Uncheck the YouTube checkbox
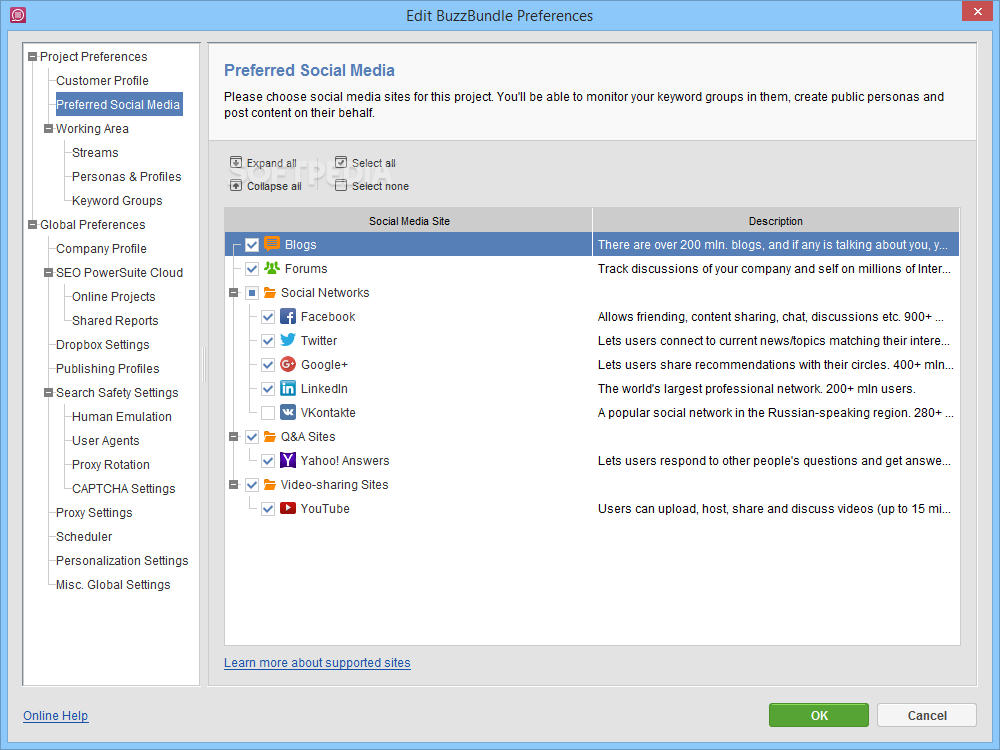 [268, 509]
